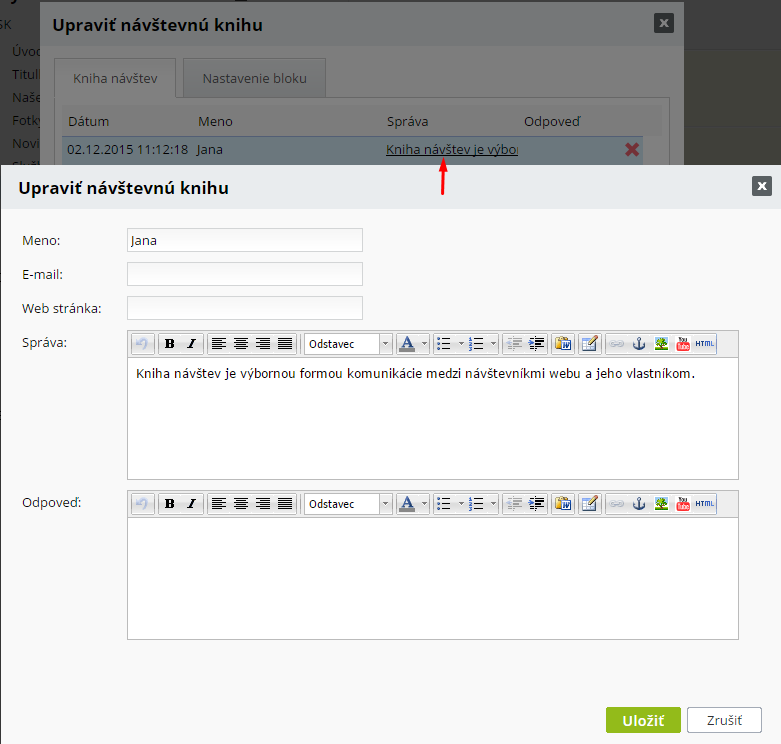Viewport: 781px width, 744px height.
Task: Click Undo in the Správa editor toolbar
Action: click(x=142, y=344)
